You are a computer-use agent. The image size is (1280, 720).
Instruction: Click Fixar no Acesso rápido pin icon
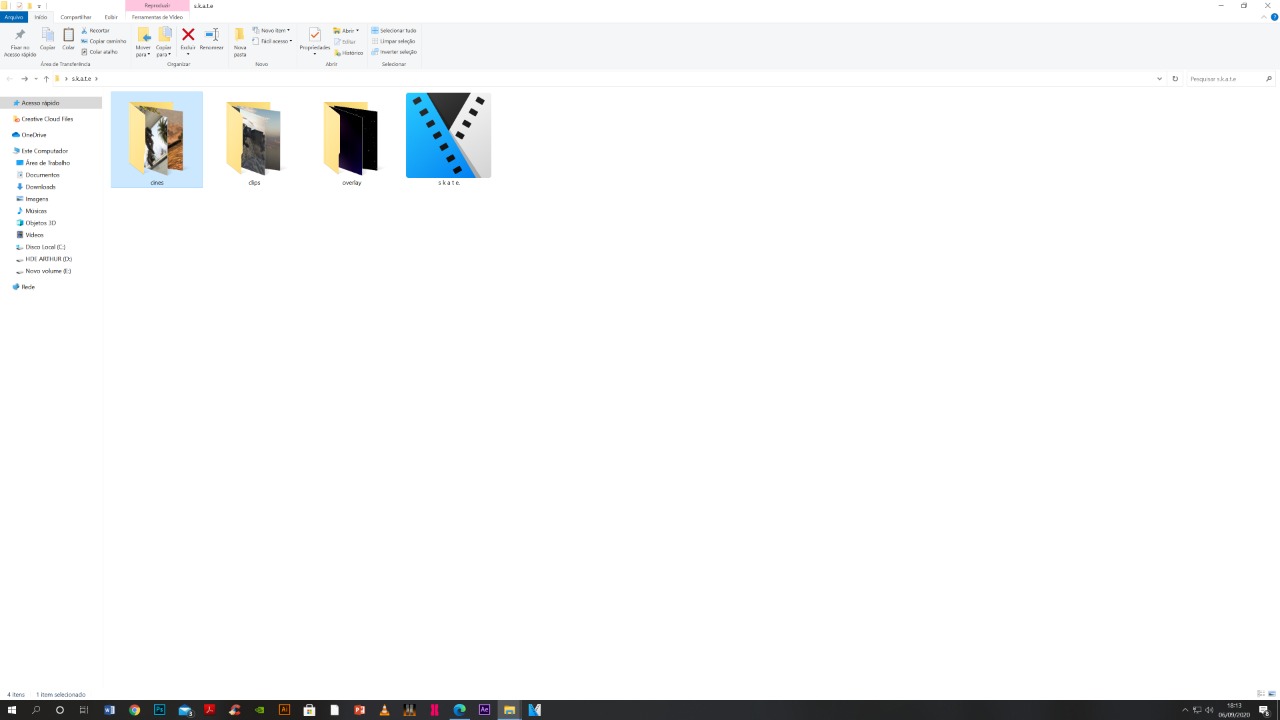[x=19, y=36]
